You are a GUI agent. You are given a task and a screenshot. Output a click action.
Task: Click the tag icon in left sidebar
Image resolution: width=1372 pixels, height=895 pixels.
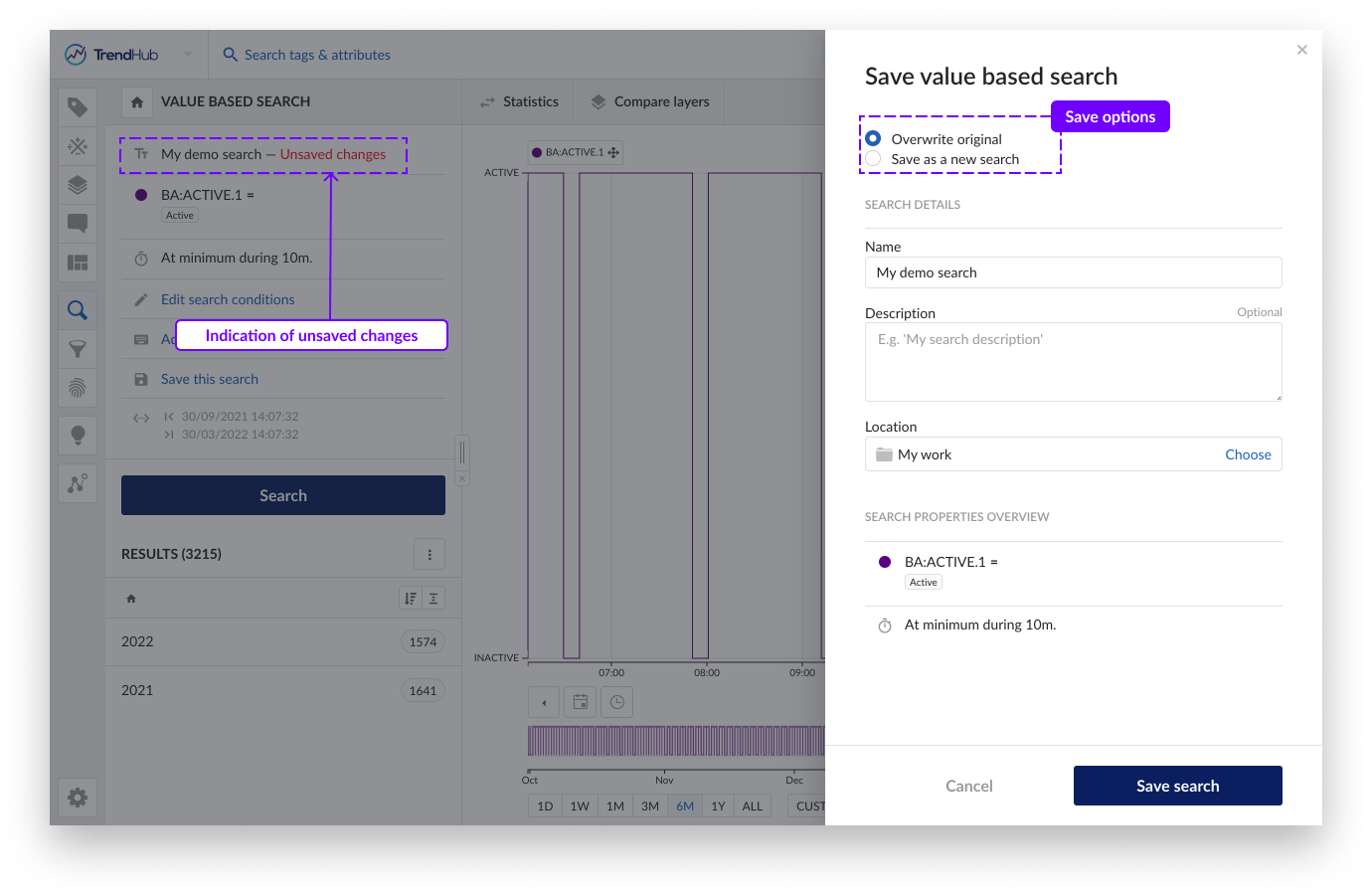point(78,107)
